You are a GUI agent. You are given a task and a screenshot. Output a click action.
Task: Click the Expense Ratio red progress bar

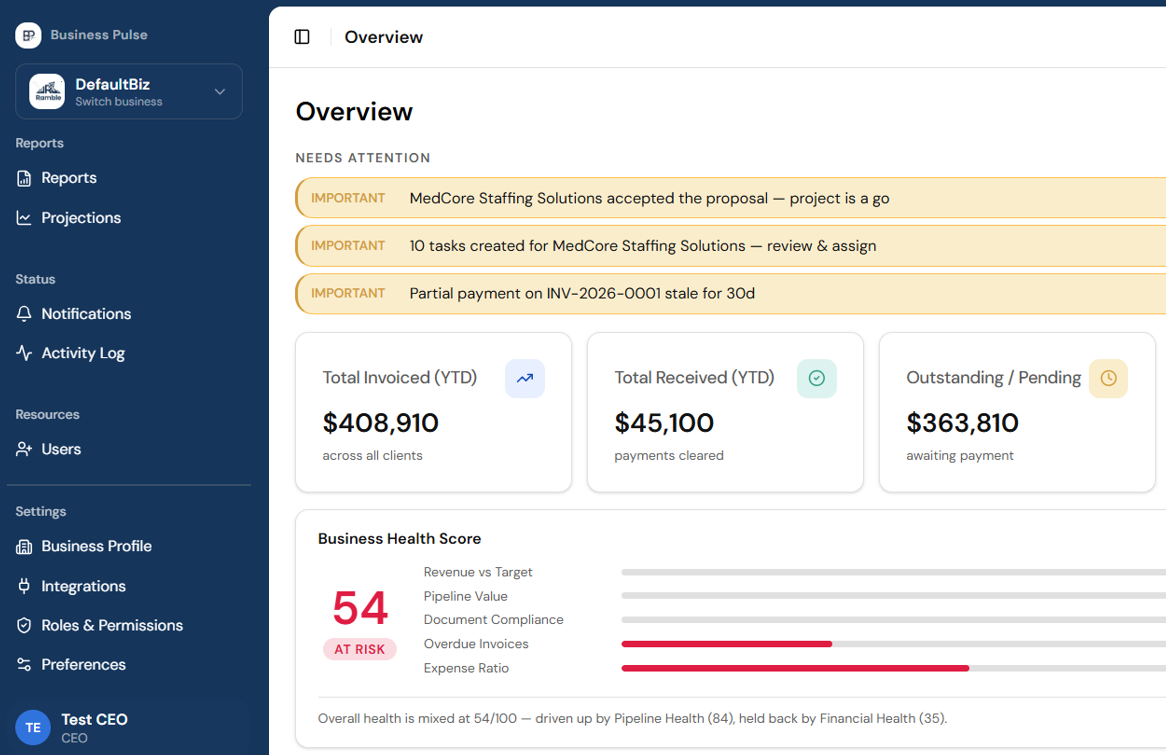click(x=795, y=668)
